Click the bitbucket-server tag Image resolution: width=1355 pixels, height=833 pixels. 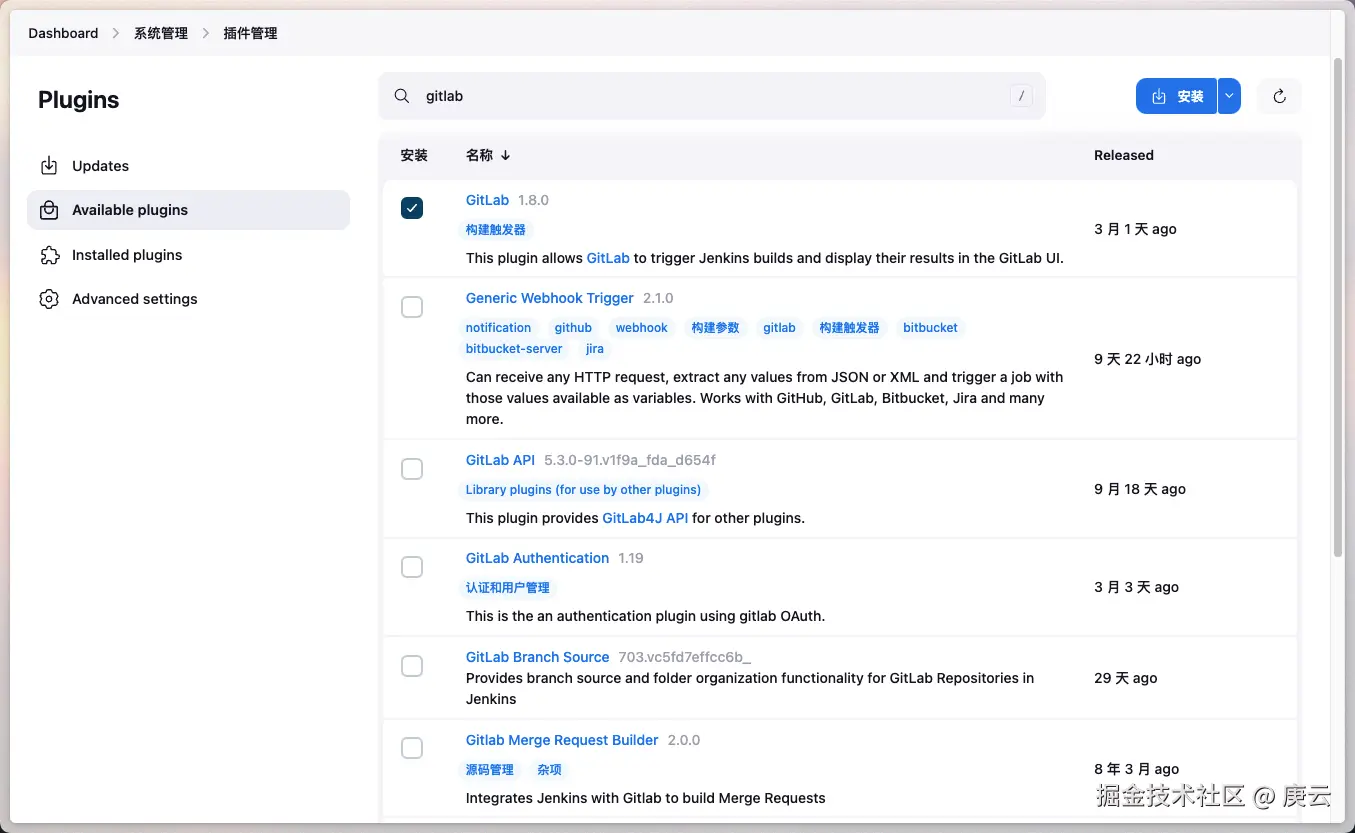coord(514,349)
